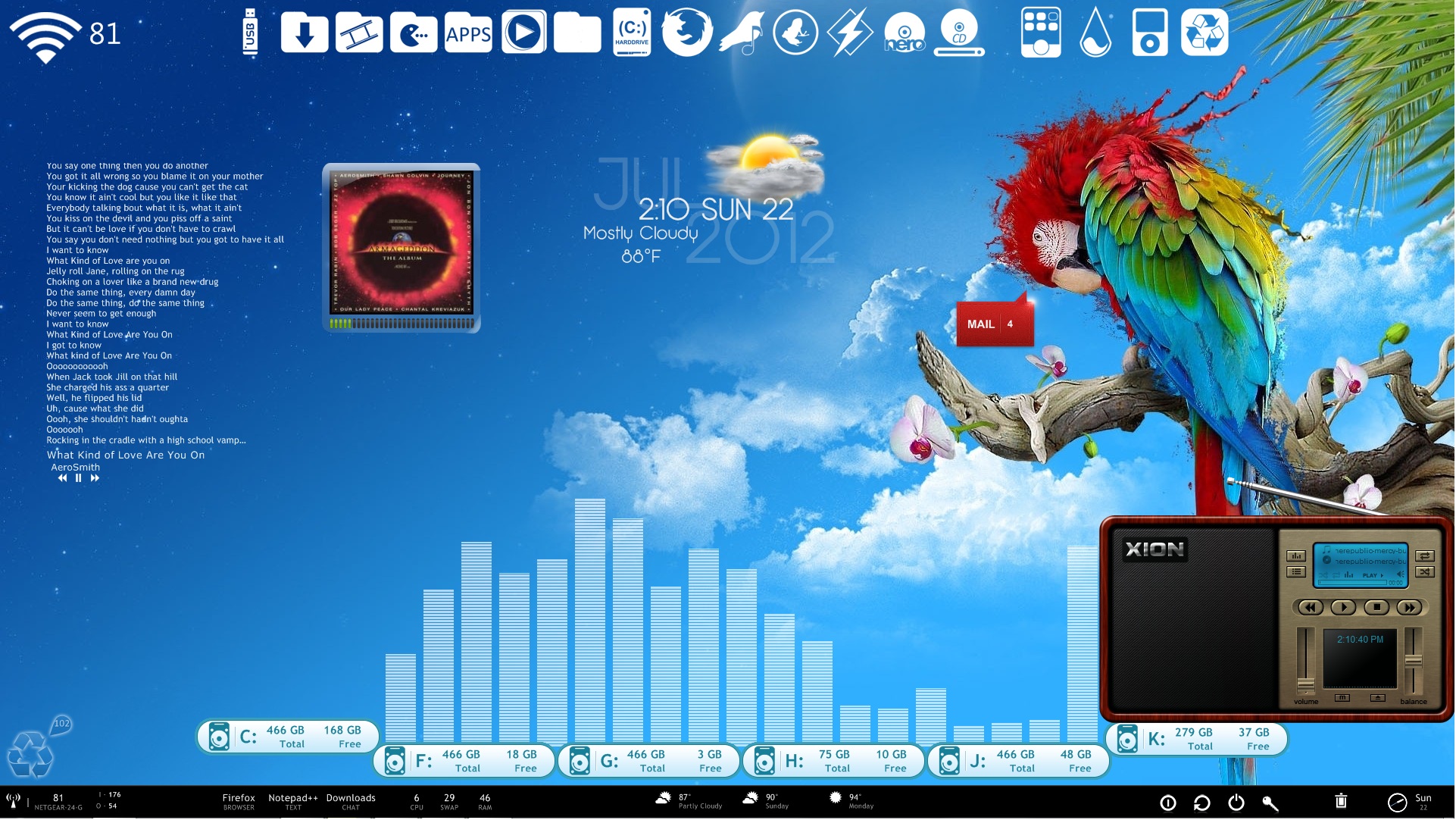The width and height of the screenshot is (1456, 820).
Task: Open the APPS folder icon
Action: (x=468, y=33)
